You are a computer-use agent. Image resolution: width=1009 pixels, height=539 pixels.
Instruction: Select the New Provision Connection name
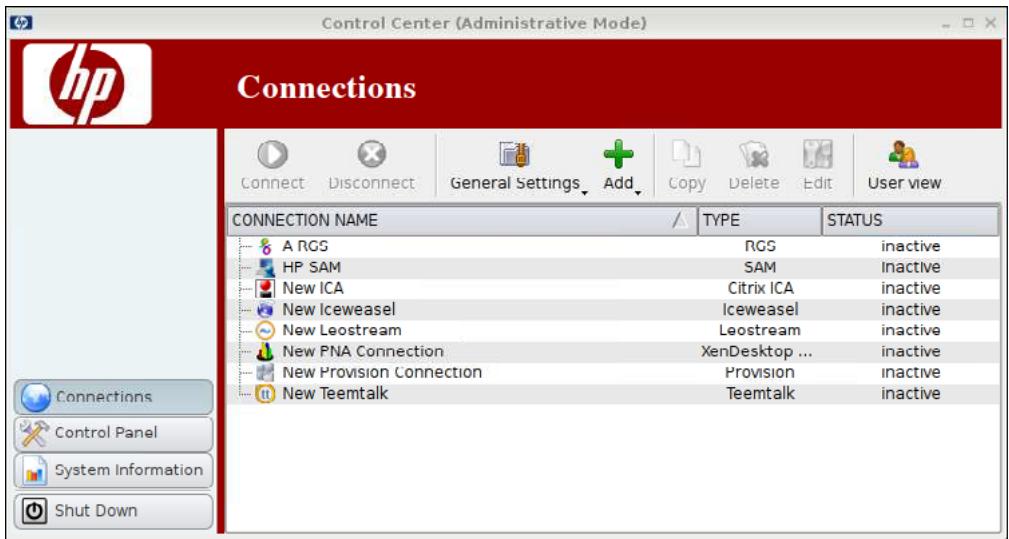(382, 372)
